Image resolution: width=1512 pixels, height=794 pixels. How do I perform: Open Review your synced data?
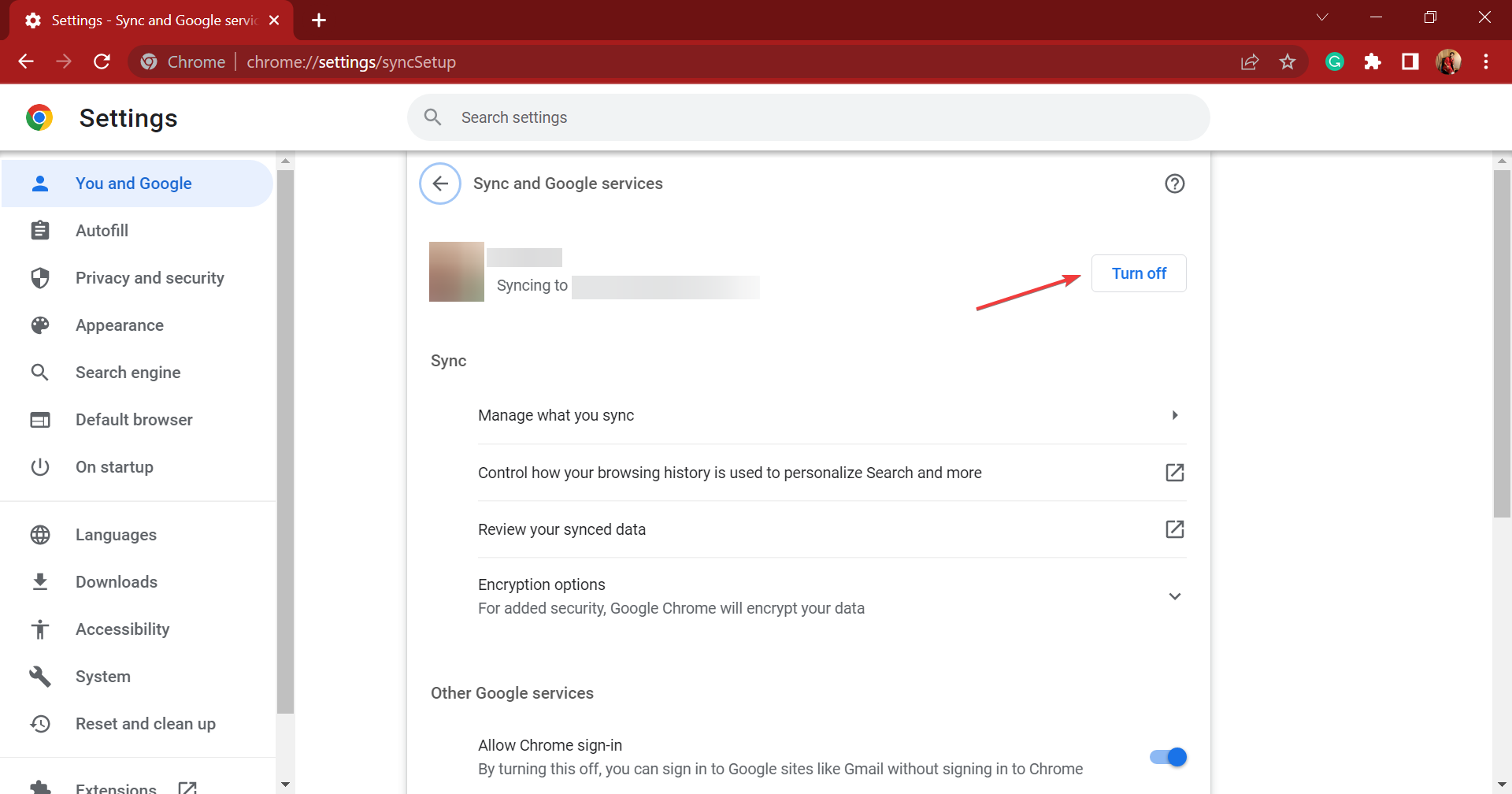pos(832,529)
